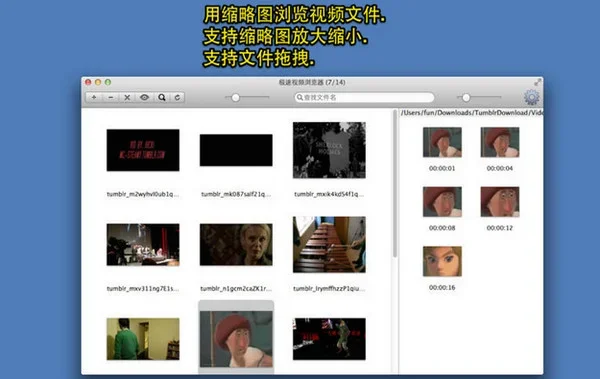This screenshot has height=379, width=600.
Task: Select the blonde woman thumbnail tumblr_n1gcm2caZK1r
Action: click(236, 245)
